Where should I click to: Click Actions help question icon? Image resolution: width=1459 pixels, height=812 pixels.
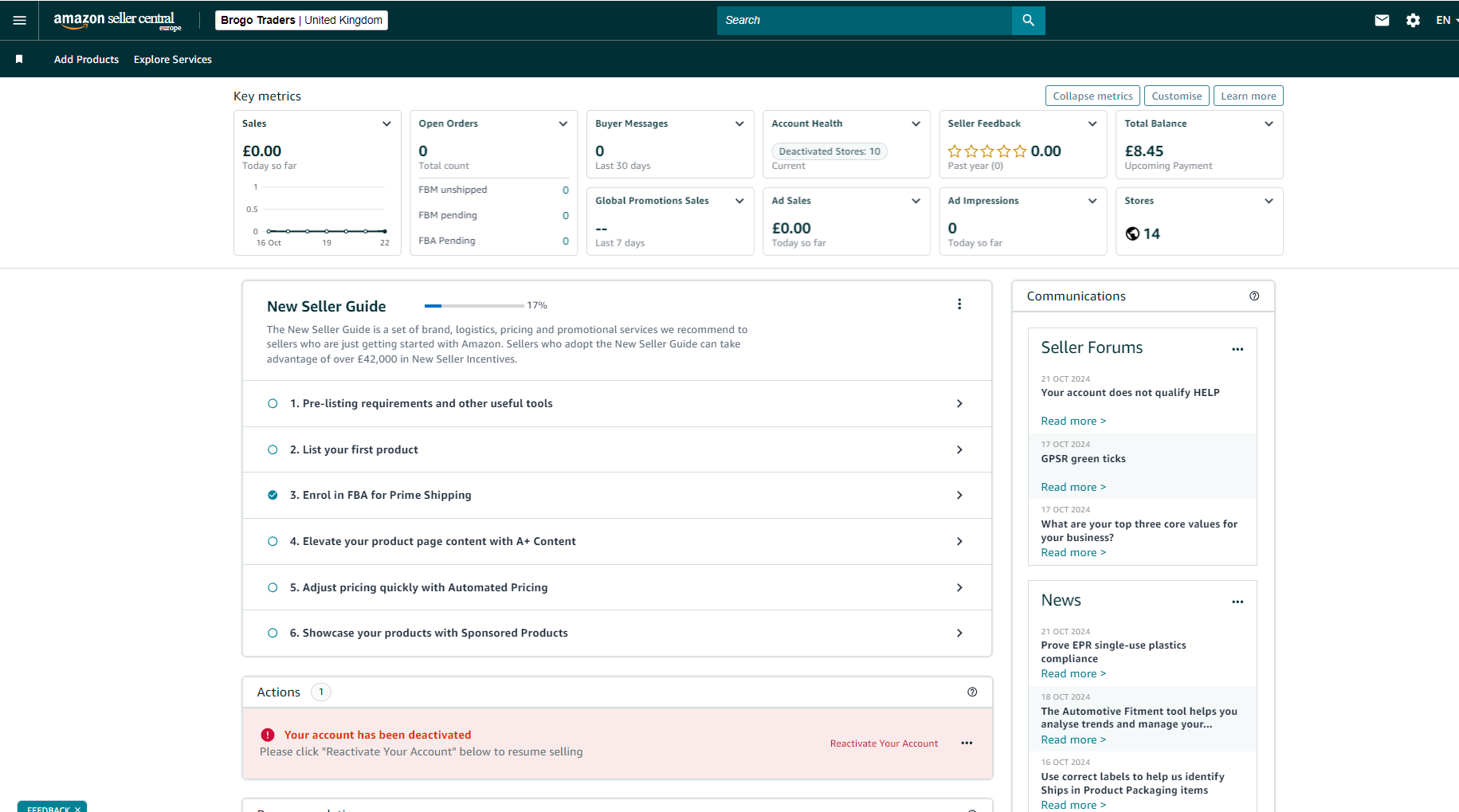click(972, 692)
